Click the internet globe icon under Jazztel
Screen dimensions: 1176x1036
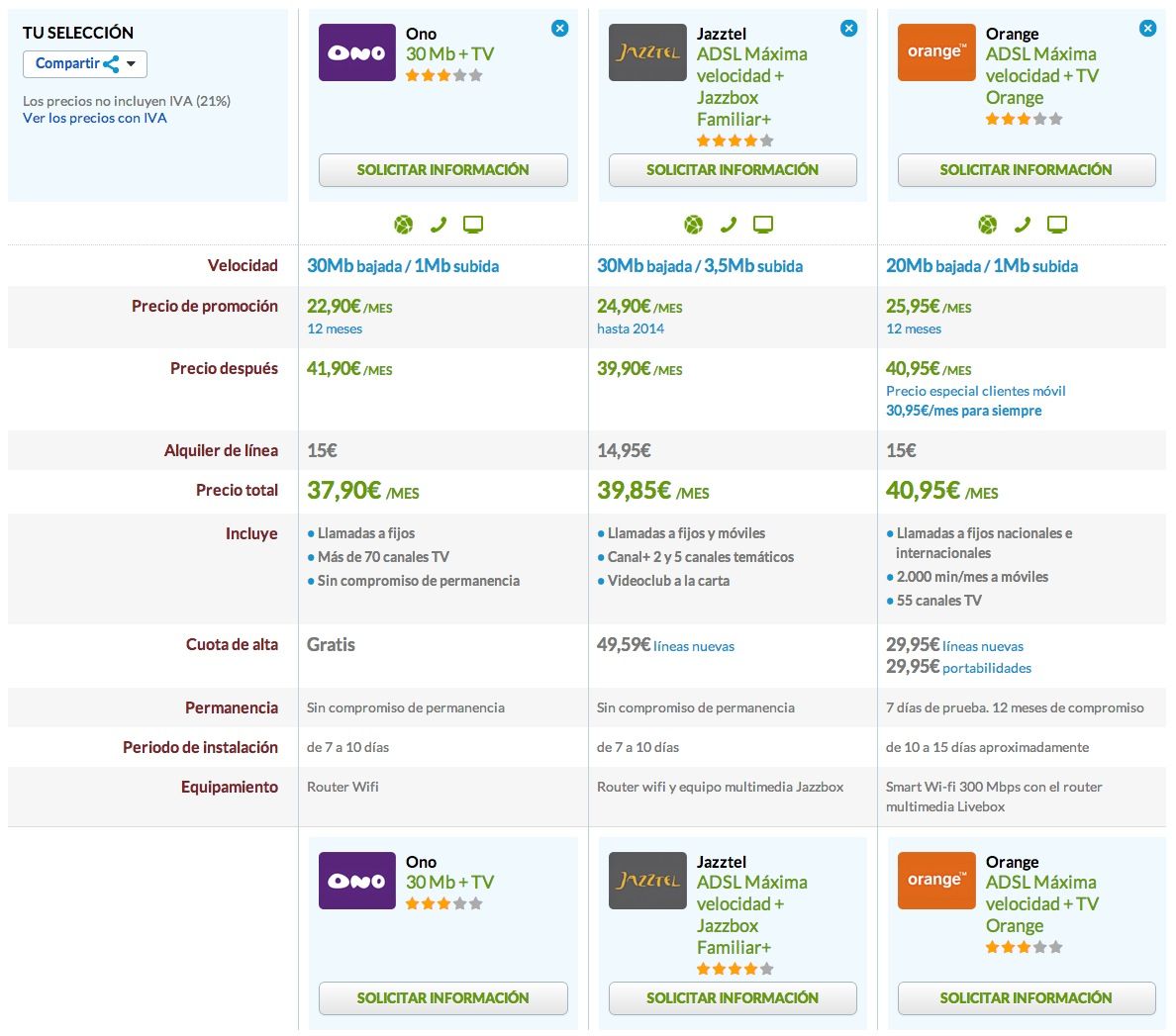click(694, 225)
